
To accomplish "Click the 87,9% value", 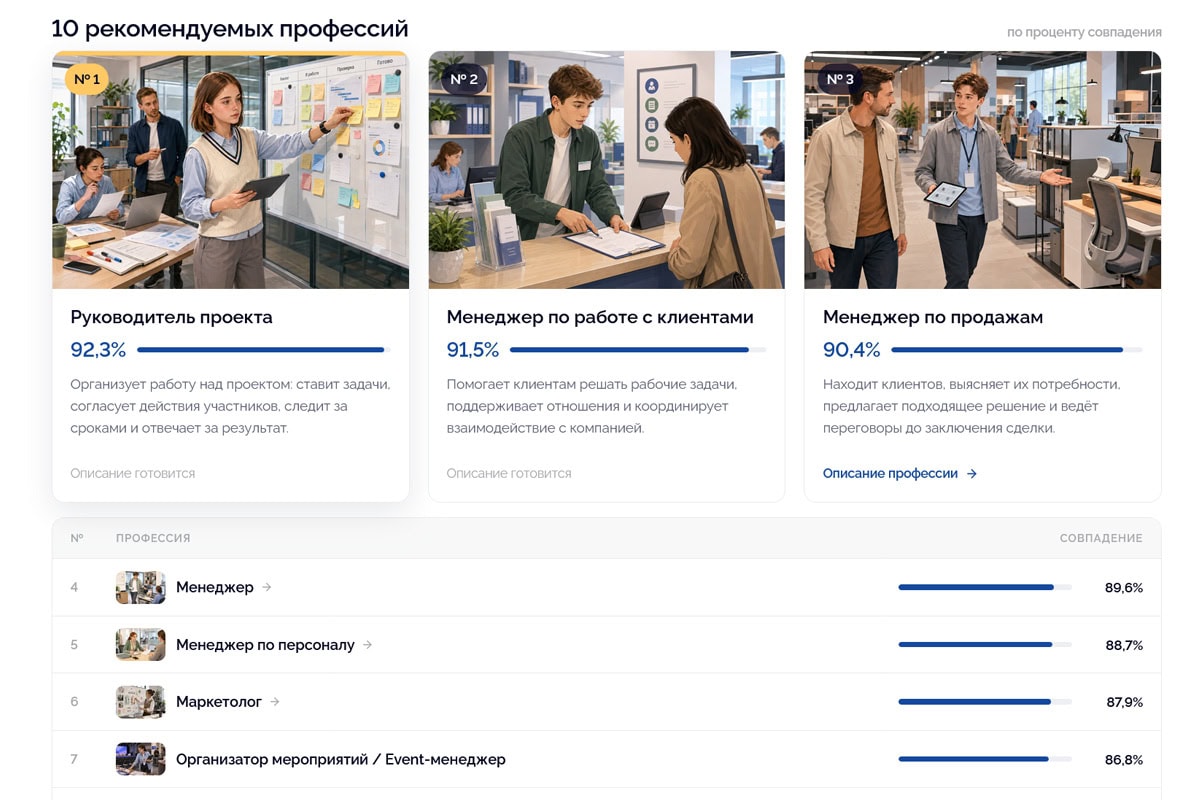I will coord(1125,702).
